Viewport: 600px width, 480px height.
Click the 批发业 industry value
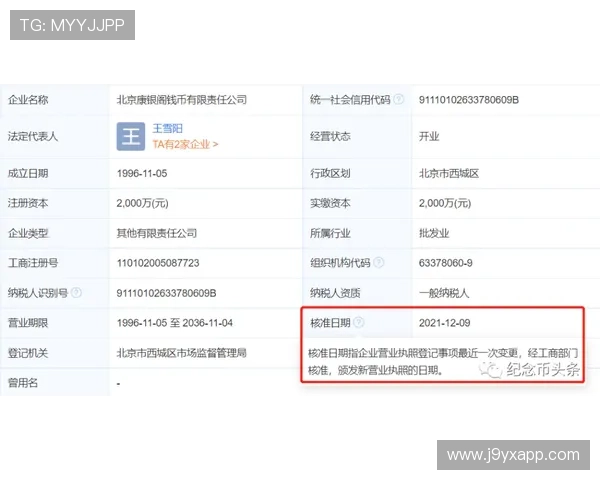pyautogui.click(x=434, y=233)
